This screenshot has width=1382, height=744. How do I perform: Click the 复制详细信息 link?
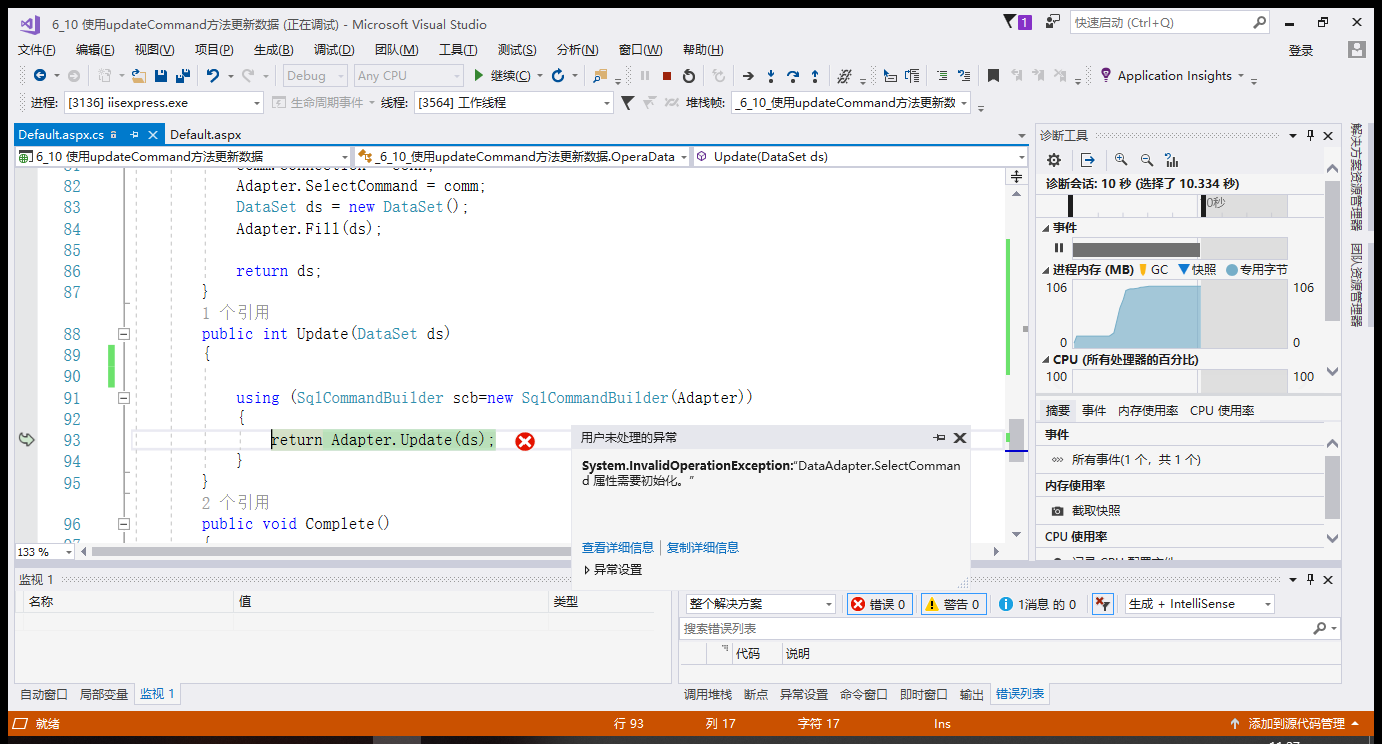(703, 548)
